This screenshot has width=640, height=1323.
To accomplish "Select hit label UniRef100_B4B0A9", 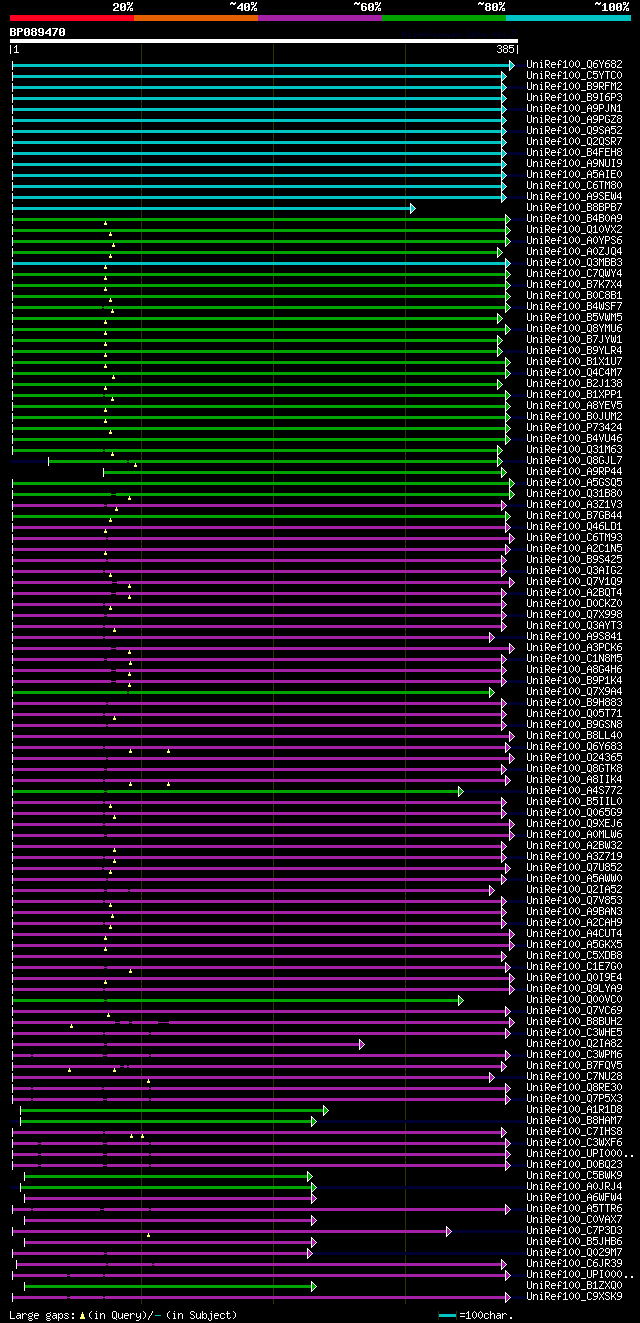I will click(575, 219).
